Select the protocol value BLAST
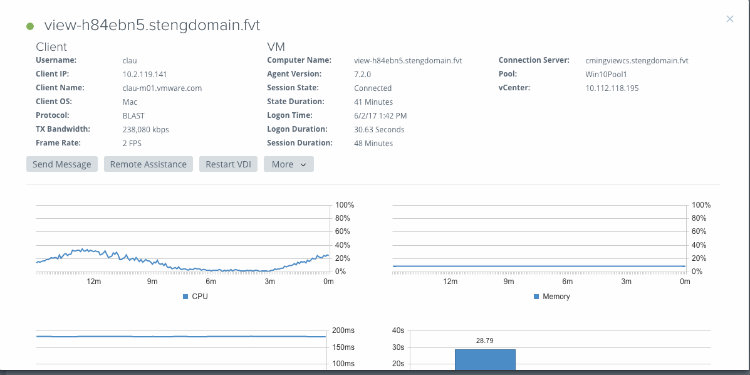 pyautogui.click(x=133, y=116)
